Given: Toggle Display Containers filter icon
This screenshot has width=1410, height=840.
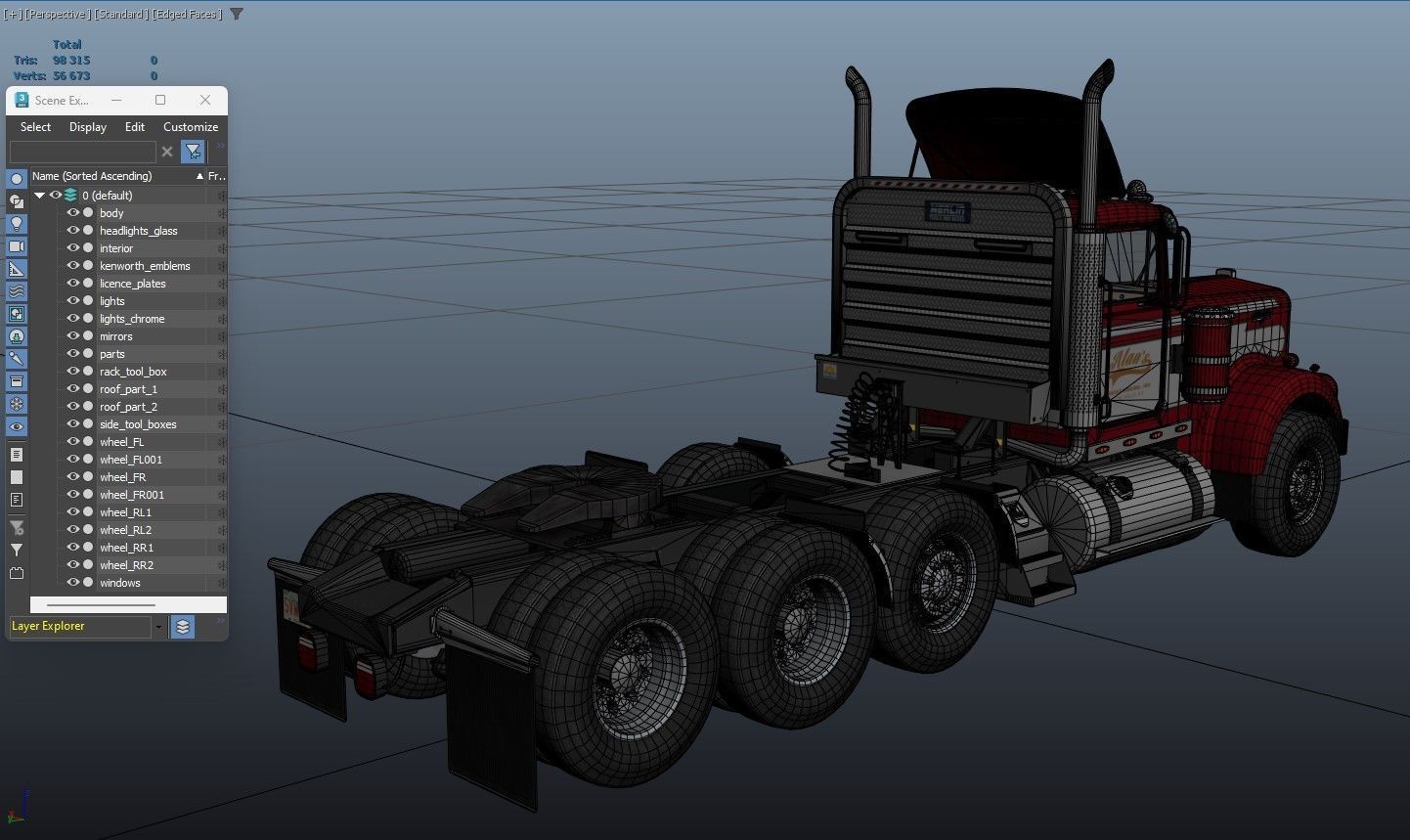Looking at the screenshot, I should point(17,381).
